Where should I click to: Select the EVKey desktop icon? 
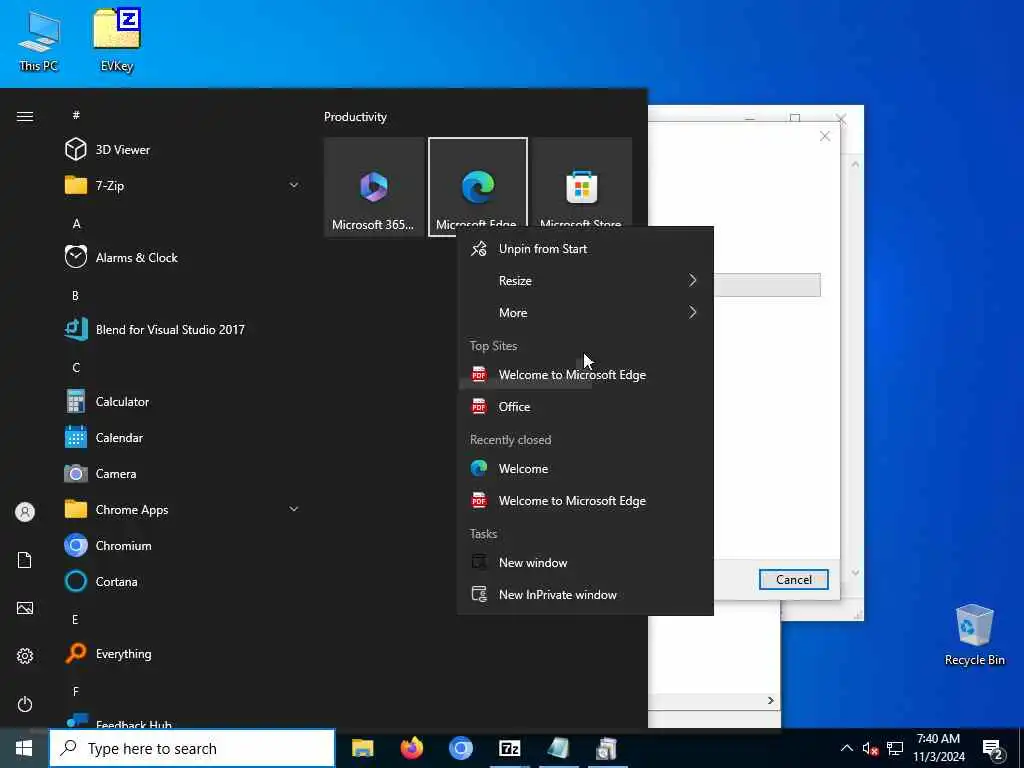pos(117,40)
